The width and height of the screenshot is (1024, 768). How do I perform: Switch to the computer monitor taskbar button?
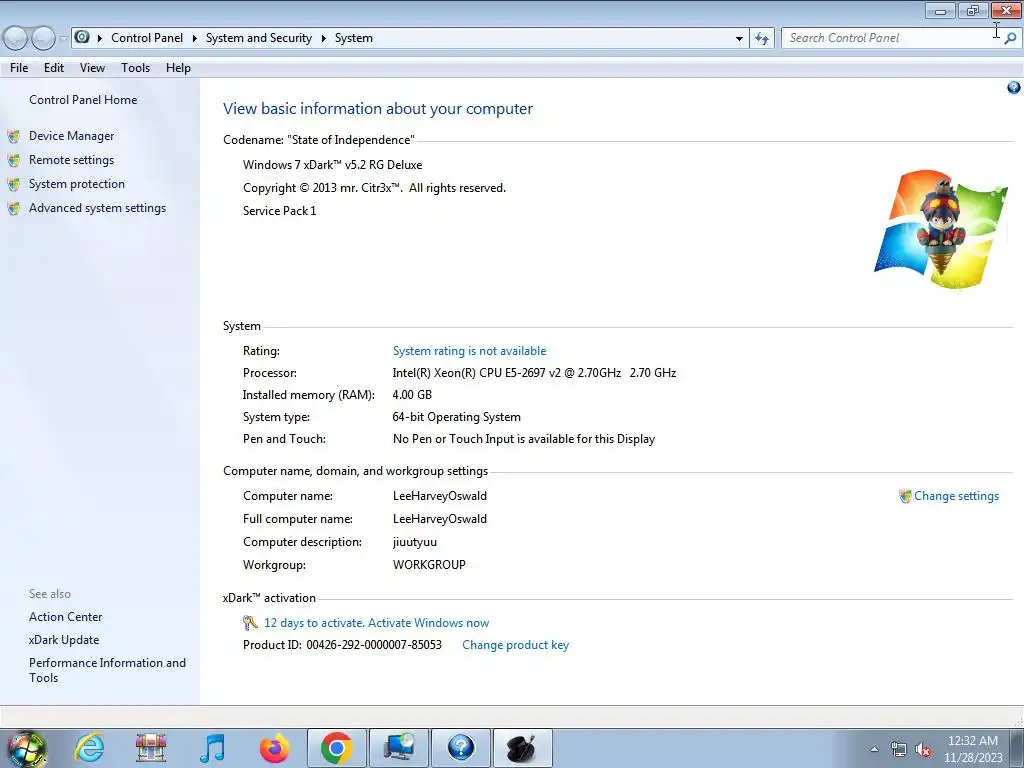tap(398, 748)
